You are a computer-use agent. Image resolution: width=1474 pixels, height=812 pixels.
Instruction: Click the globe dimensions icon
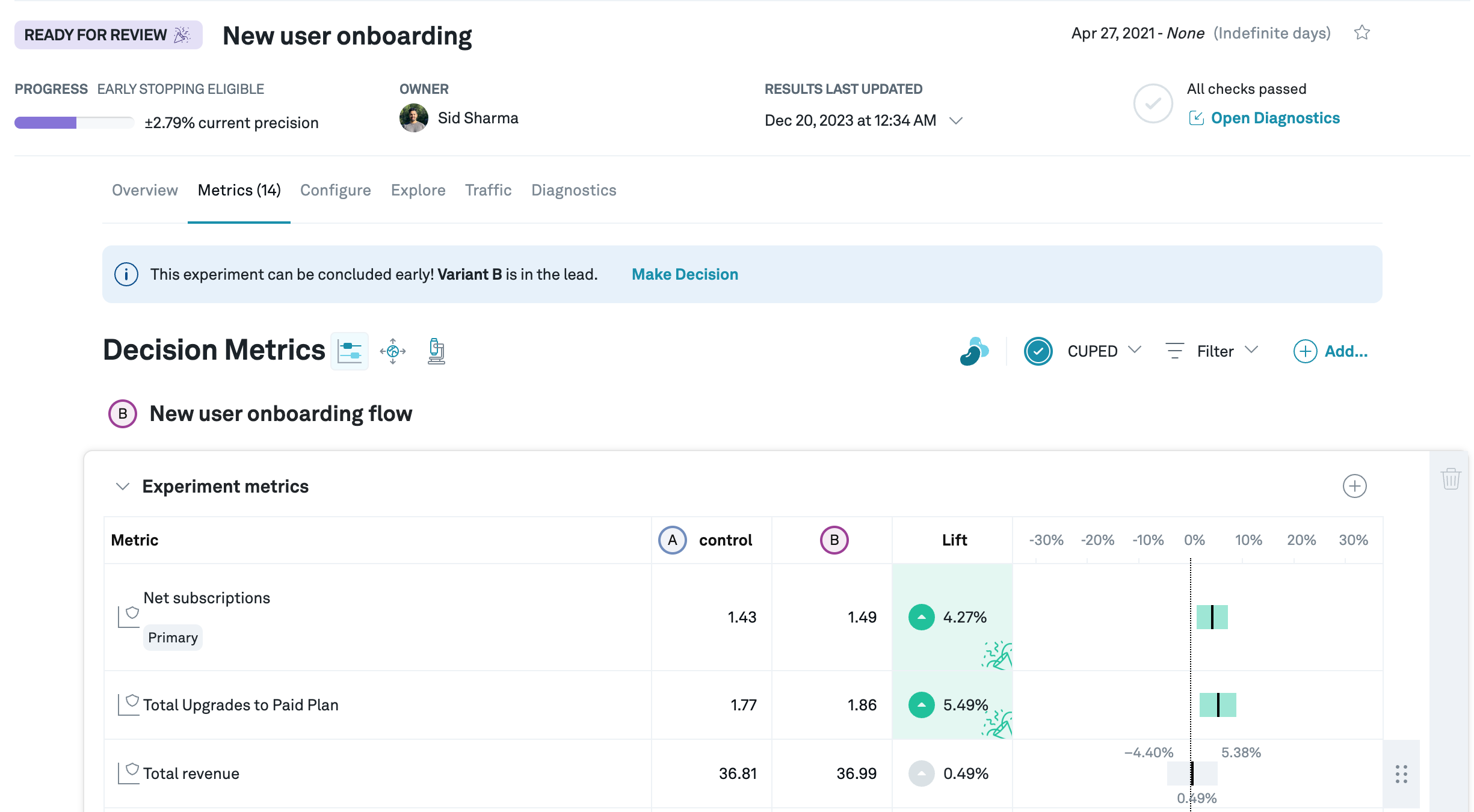click(x=393, y=351)
